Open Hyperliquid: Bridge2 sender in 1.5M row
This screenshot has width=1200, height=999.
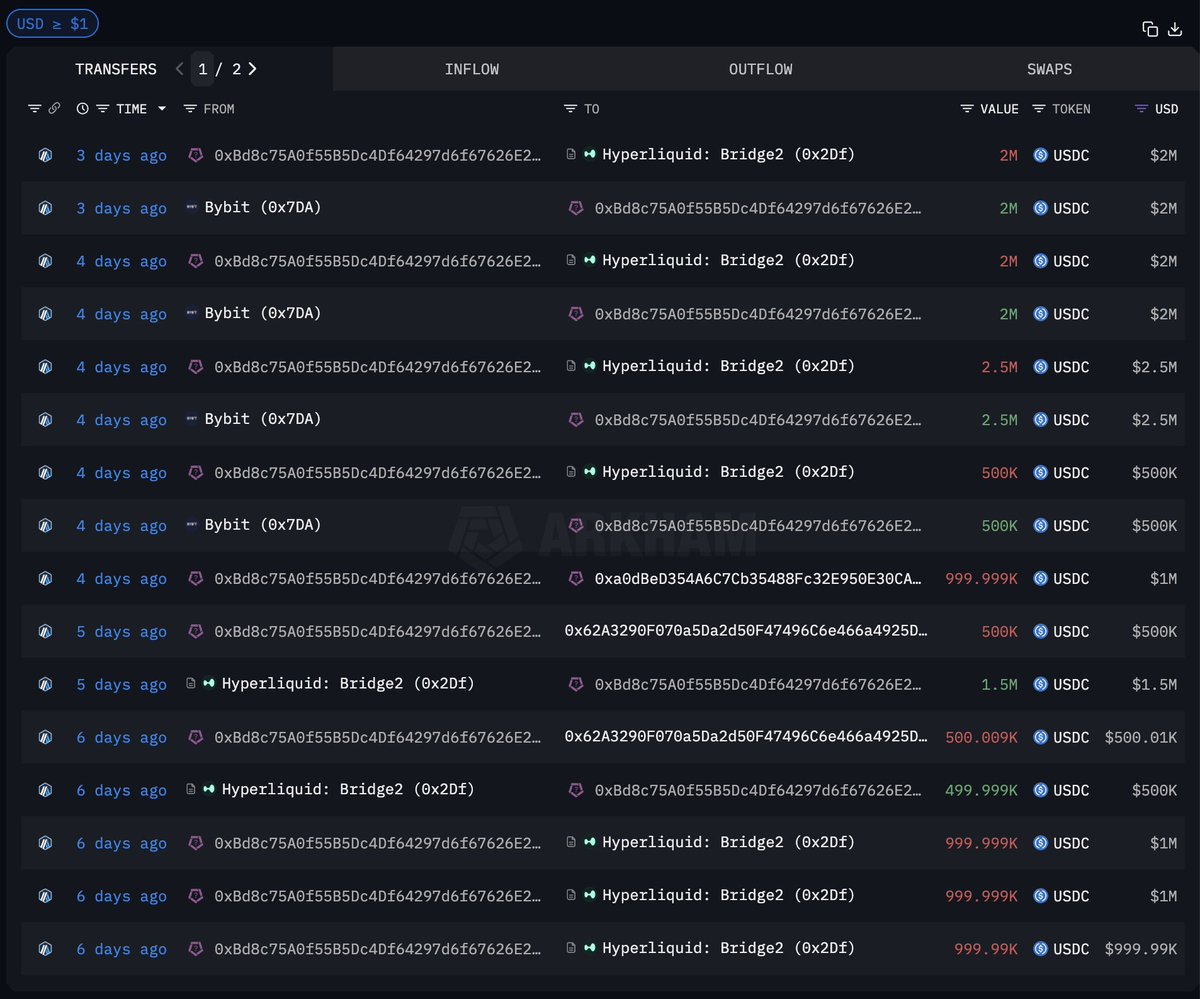click(x=348, y=684)
